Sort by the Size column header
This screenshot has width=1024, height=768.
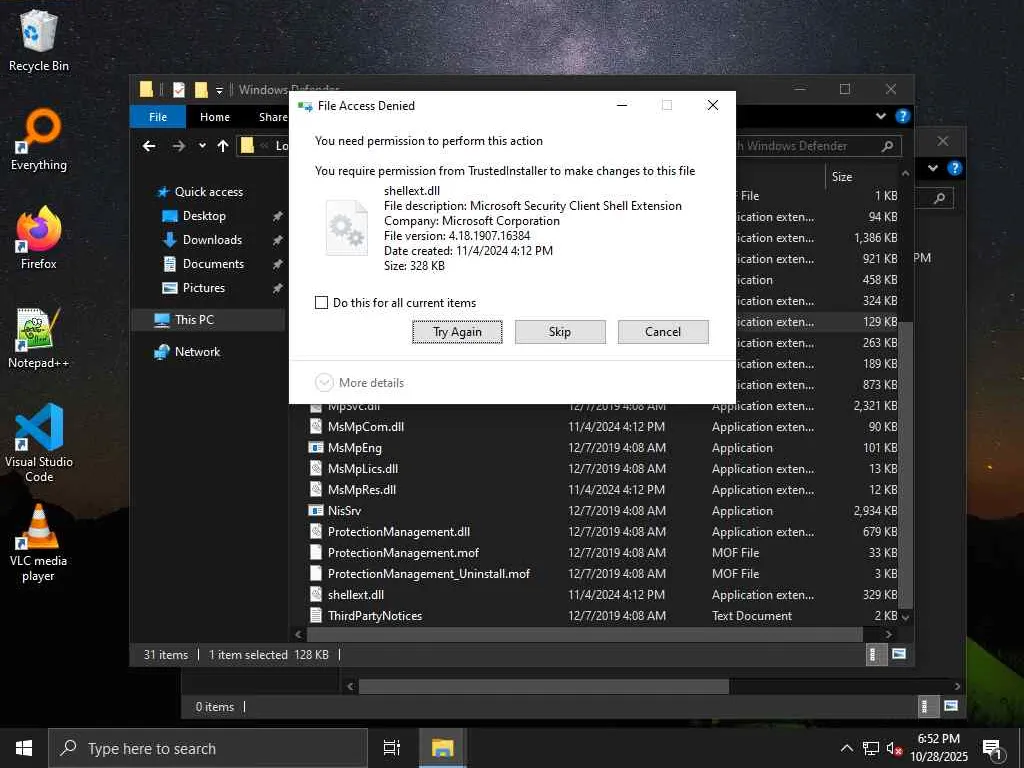point(842,177)
